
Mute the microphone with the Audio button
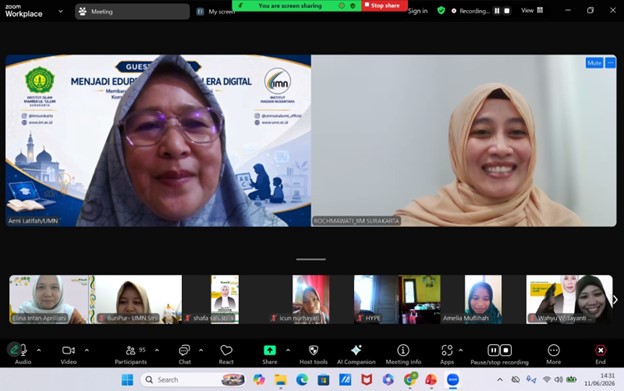22,353
